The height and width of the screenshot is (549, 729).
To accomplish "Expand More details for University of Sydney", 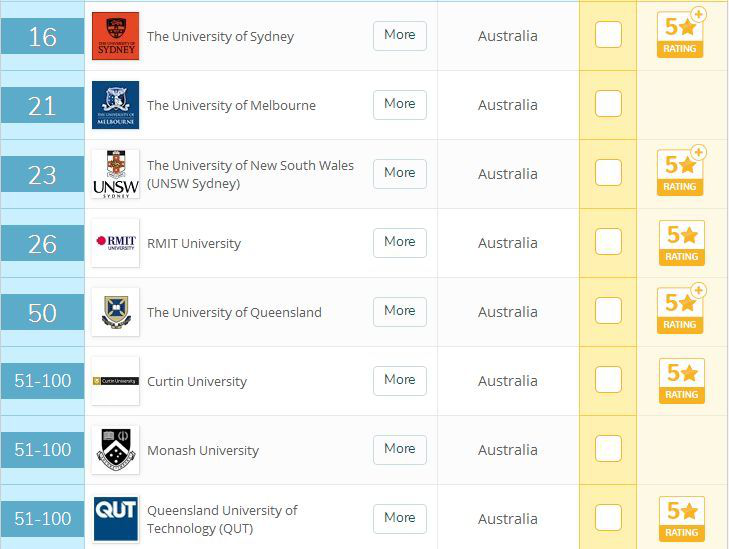I will [x=399, y=35].
